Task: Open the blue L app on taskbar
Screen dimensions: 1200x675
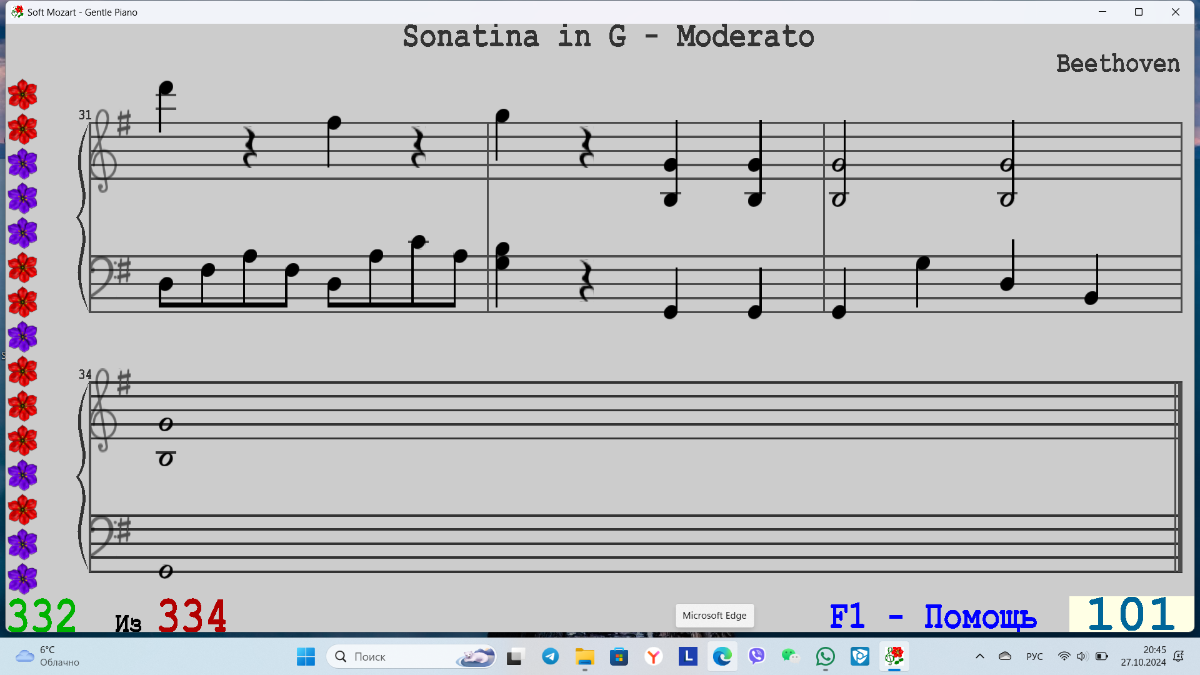Action: [688, 656]
